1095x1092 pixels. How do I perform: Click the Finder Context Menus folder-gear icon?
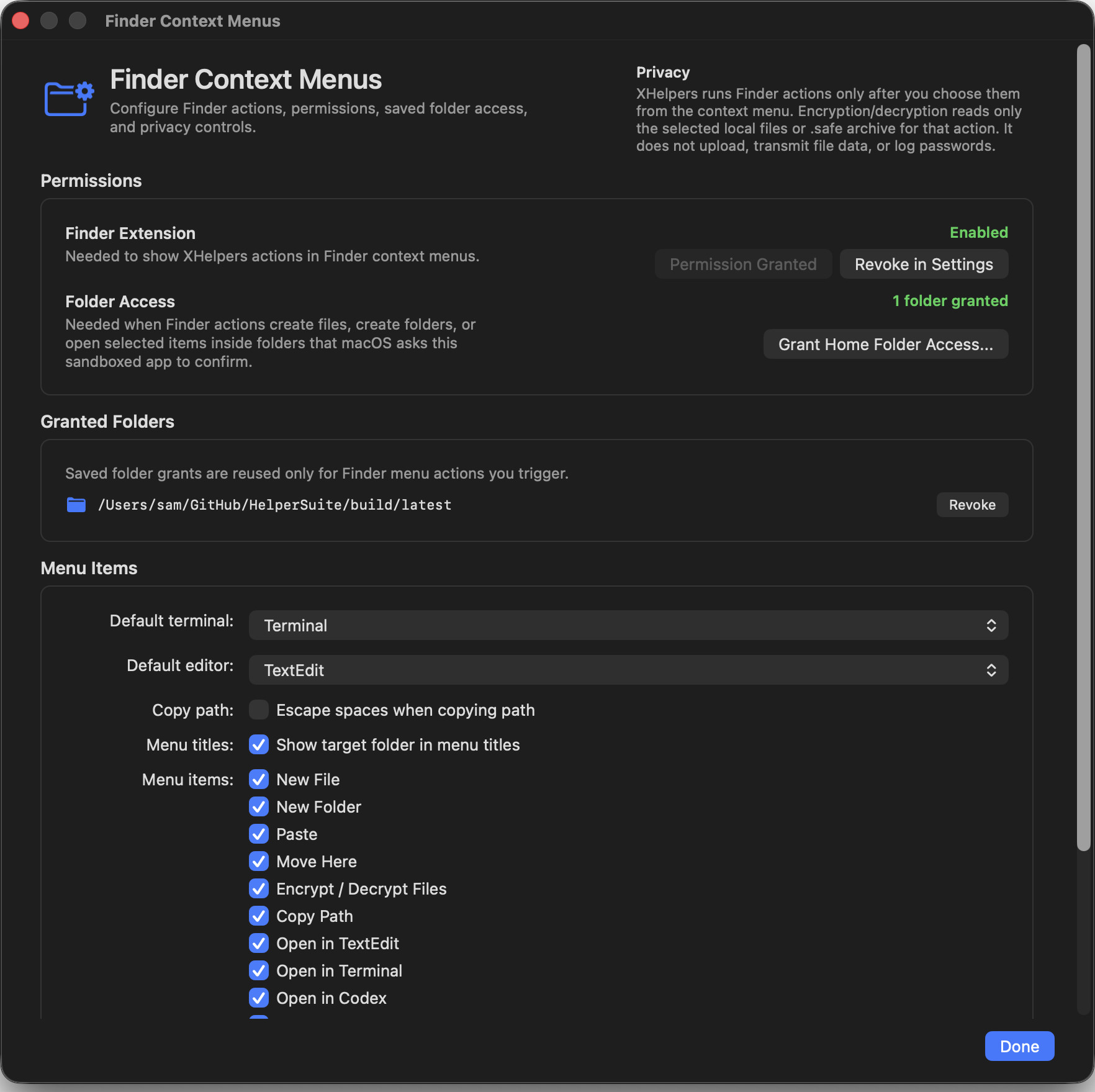coord(69,98)
